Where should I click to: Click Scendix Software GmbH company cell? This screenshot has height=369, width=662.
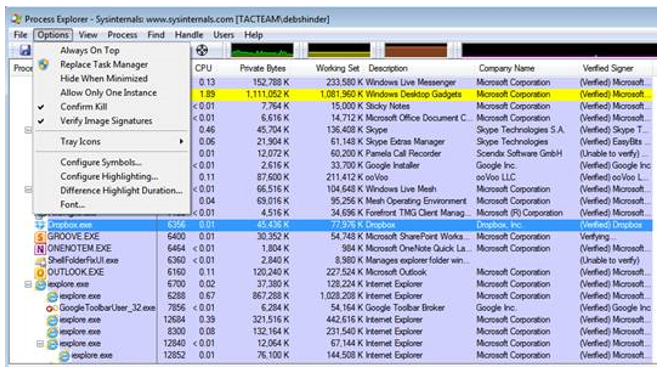point(519,153)
